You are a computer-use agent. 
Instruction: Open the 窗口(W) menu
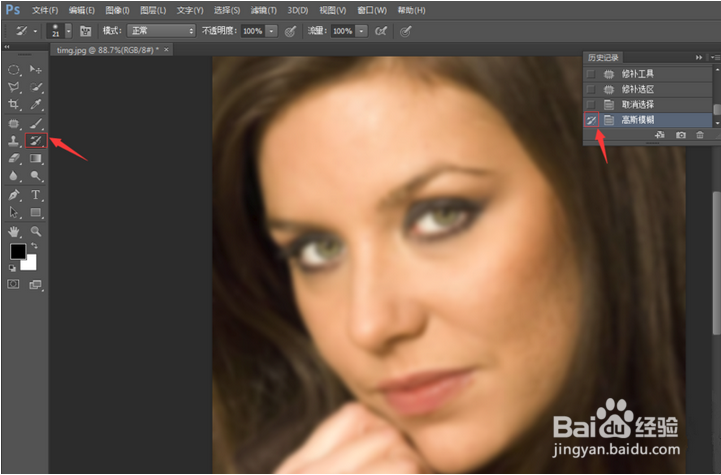click(372, 10)
